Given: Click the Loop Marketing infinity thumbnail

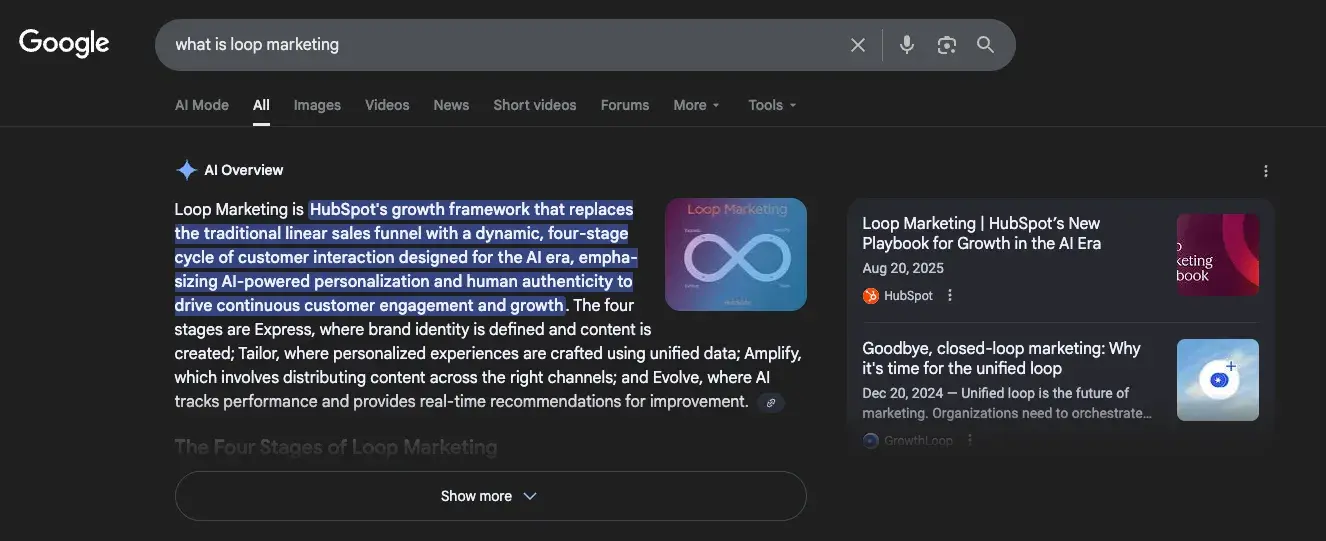Looking at the screenshot, I should coord(735,254).
